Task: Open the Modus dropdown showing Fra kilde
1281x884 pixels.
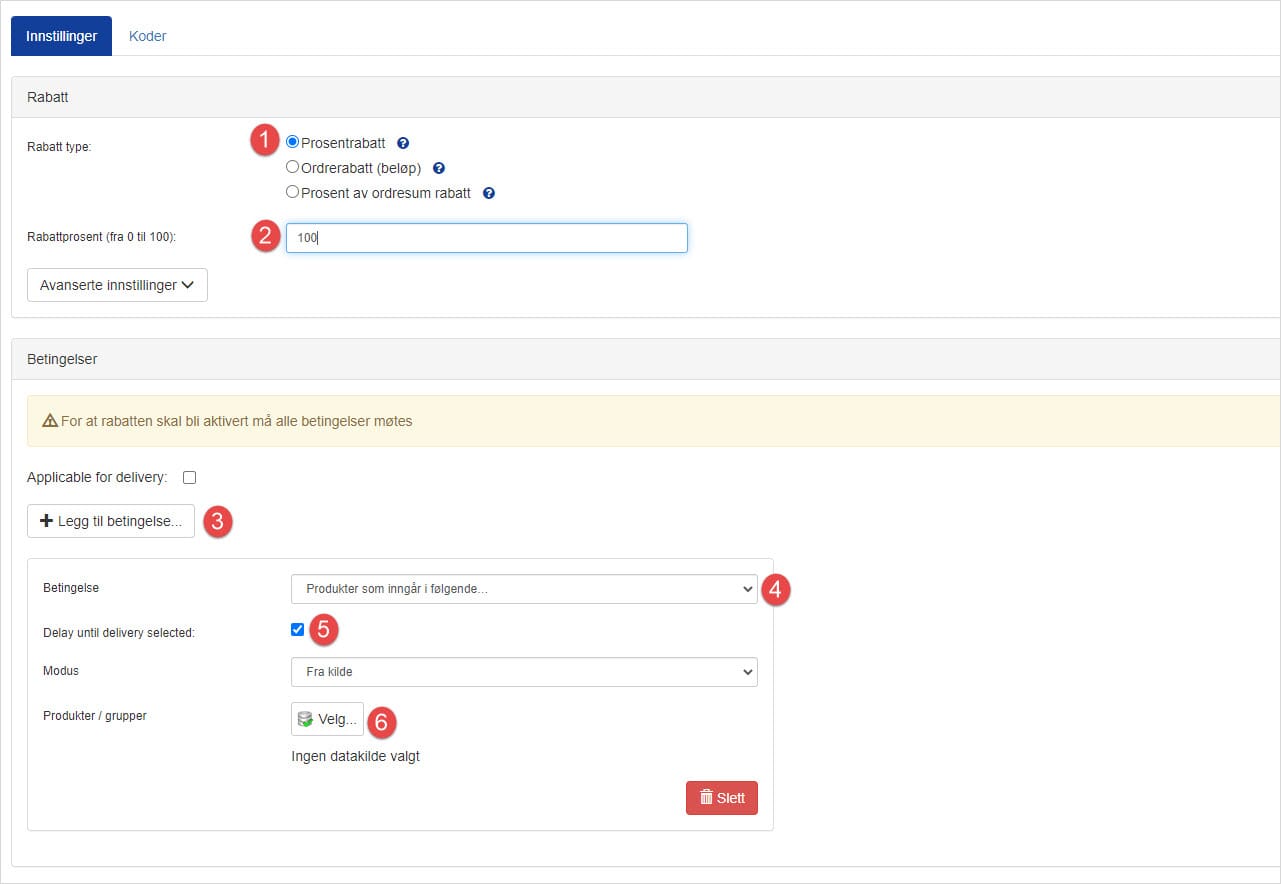Action: tap(524, 672)
